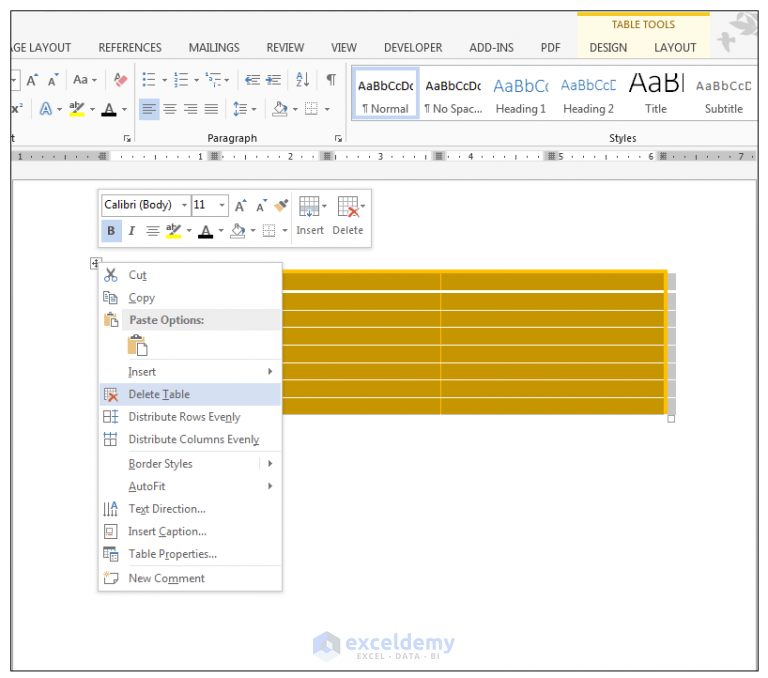This screenshot has height=678, width=768.
Task: Expand ribbon numbering dropdown arrow
Action: 196,80
